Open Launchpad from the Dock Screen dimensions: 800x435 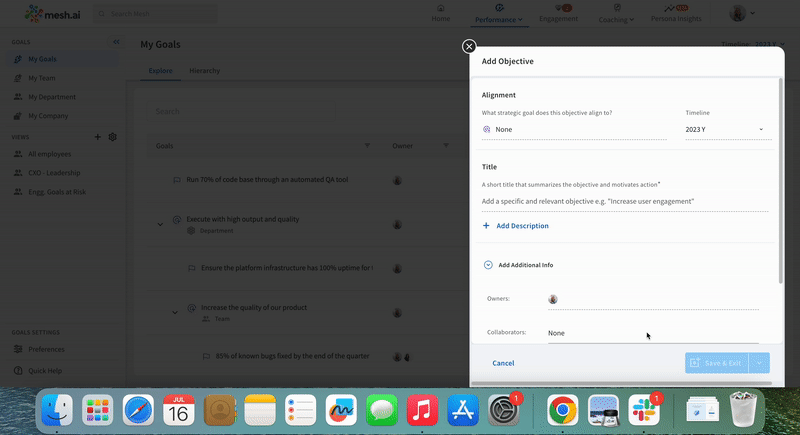pos(97,410)
